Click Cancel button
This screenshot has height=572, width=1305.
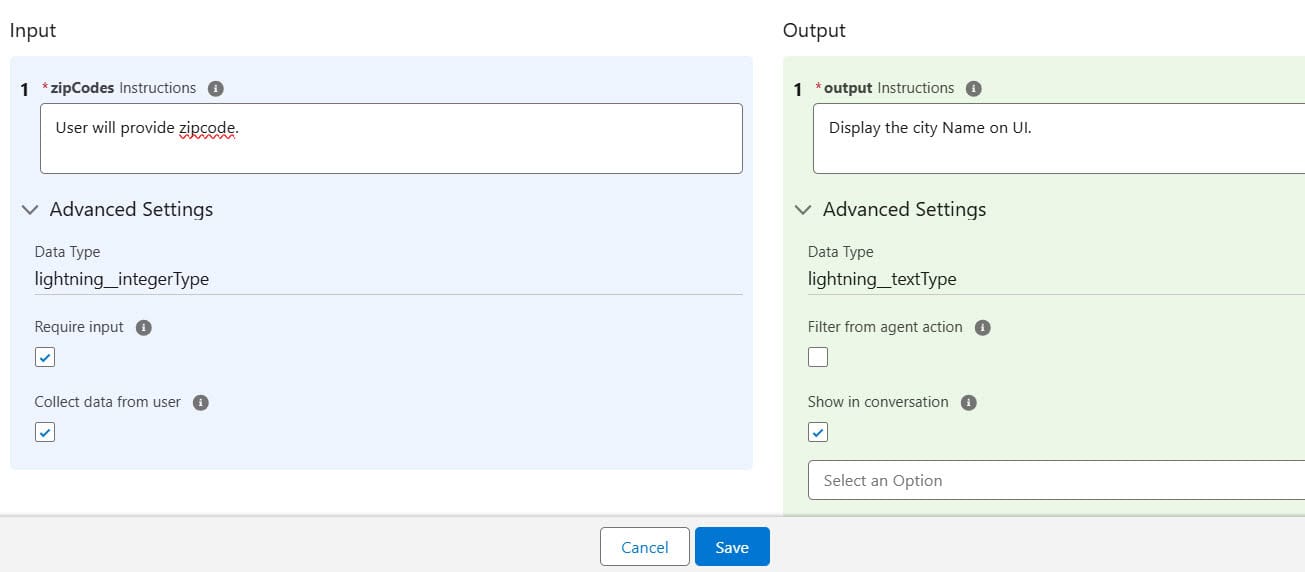(x=645, y=547)
